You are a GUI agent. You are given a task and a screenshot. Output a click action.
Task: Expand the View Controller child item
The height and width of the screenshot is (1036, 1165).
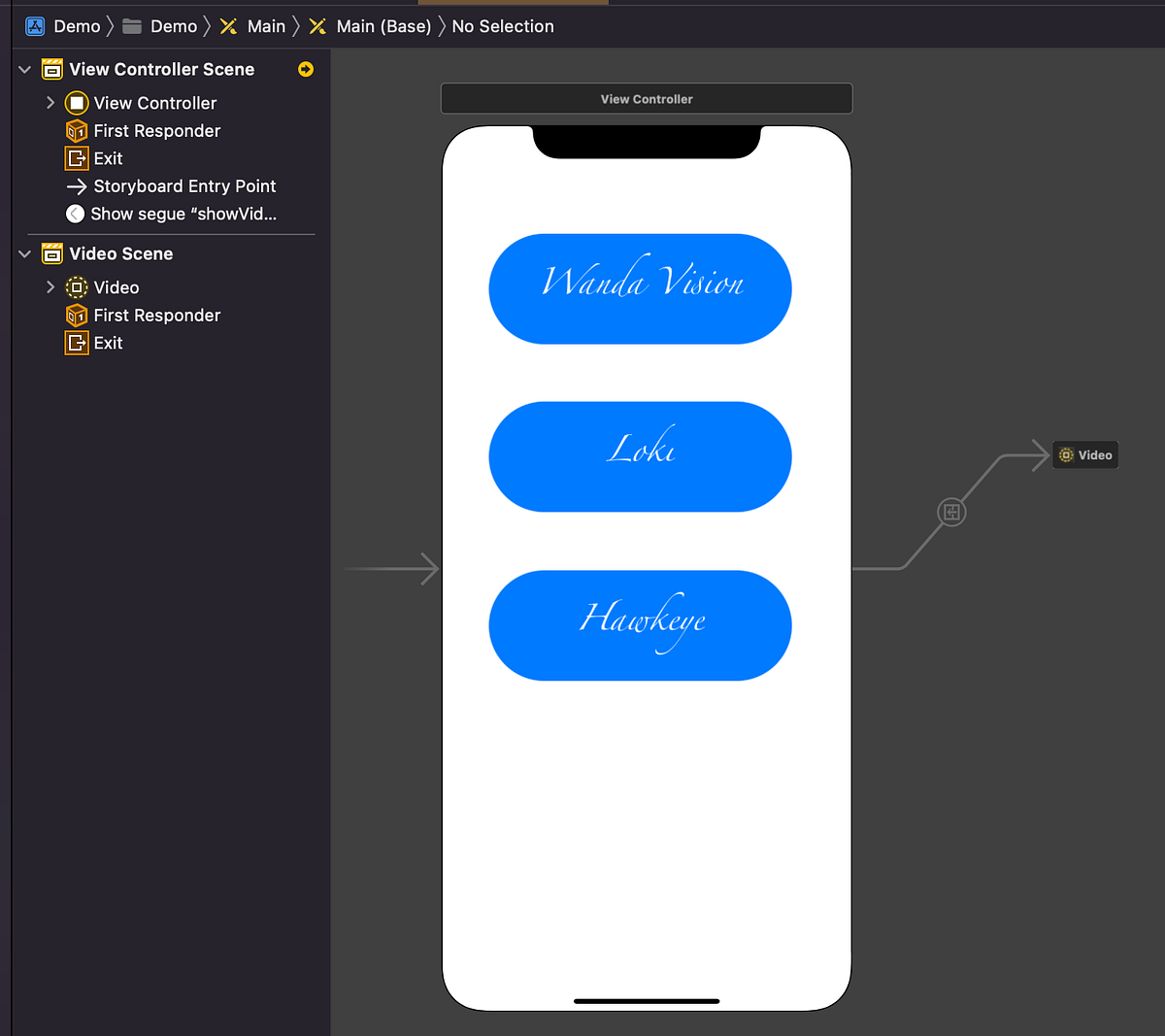click(50, 103)
